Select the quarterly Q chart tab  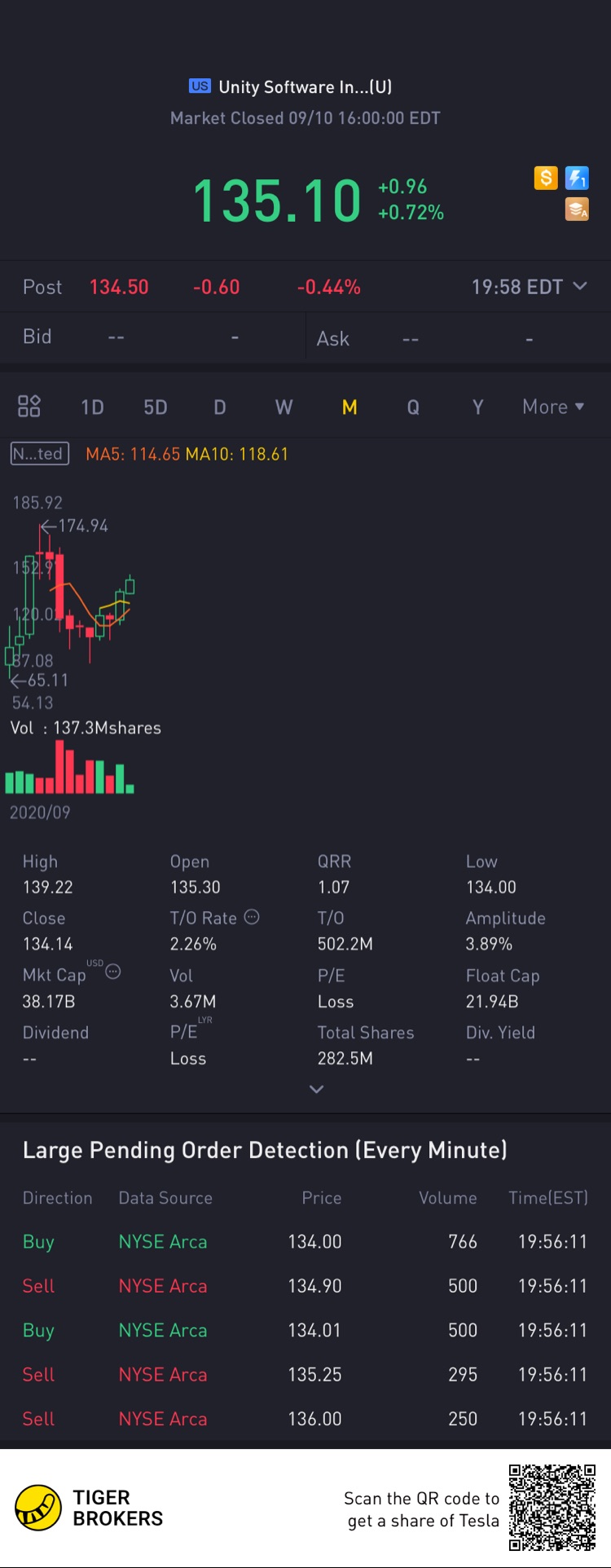click(413, 407)
